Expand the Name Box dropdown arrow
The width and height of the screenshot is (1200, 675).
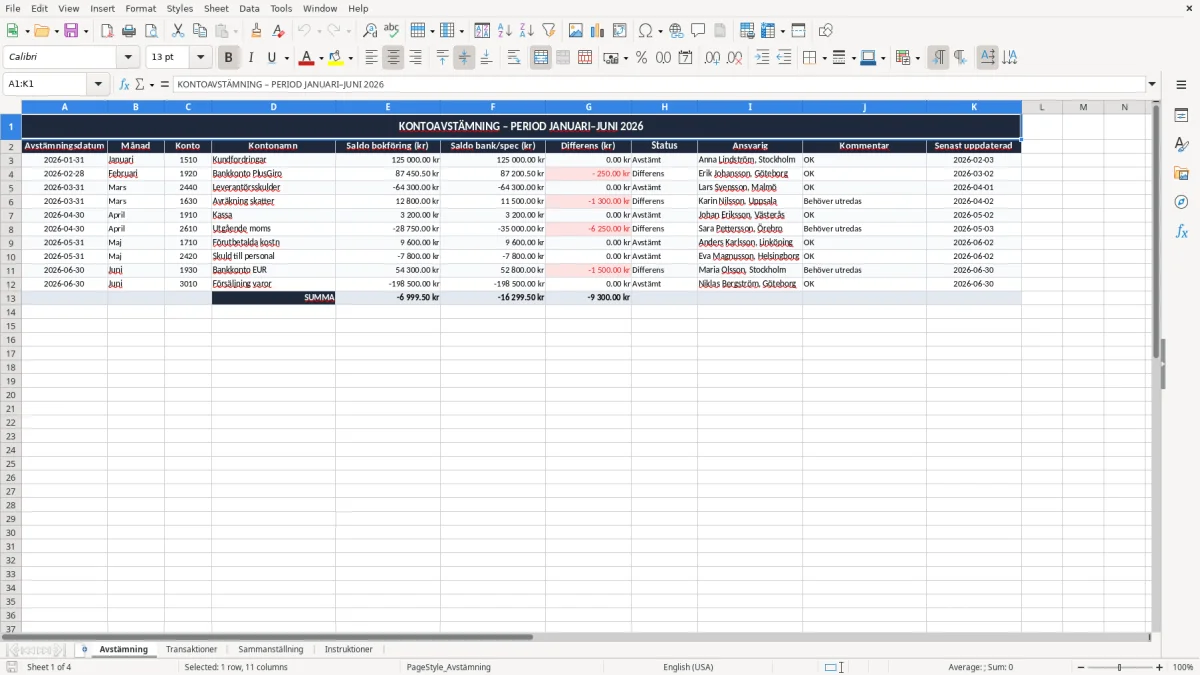[x=98, y=84]
